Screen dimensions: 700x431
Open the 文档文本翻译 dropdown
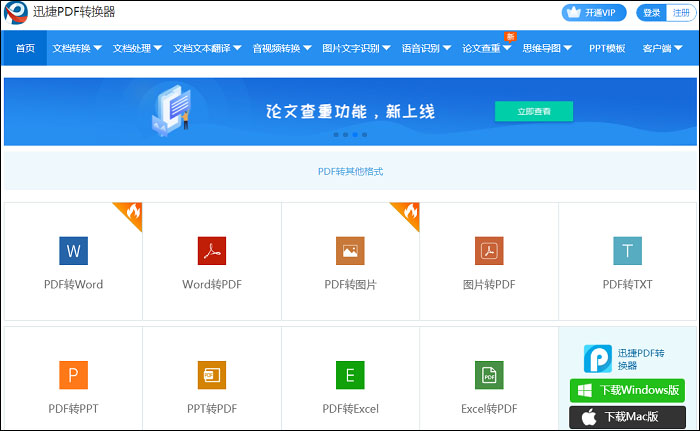pyautogui.click(x=207, y=48)
